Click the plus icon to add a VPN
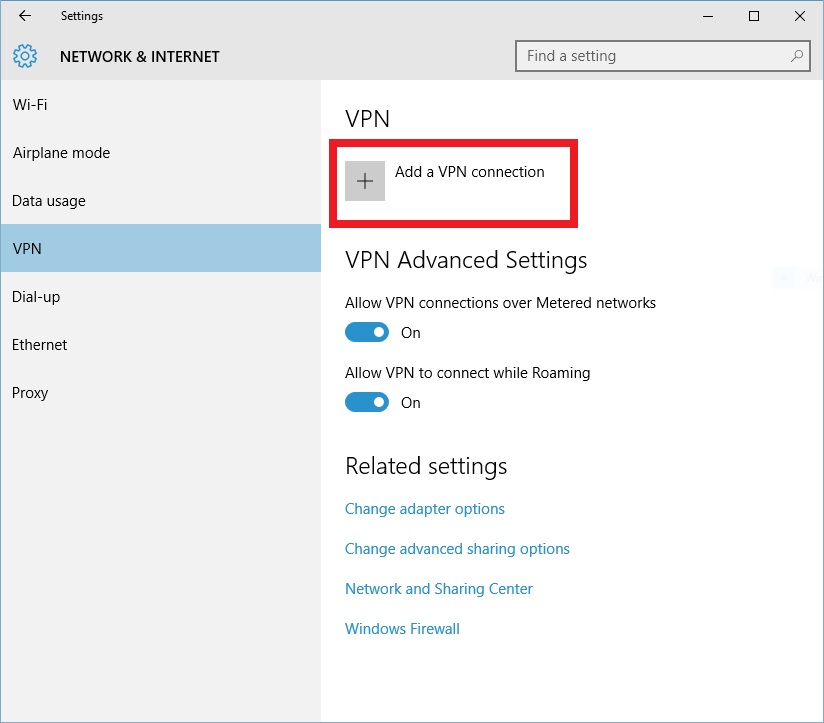Screen dimensions: 824x723 [x=365, y=181]
